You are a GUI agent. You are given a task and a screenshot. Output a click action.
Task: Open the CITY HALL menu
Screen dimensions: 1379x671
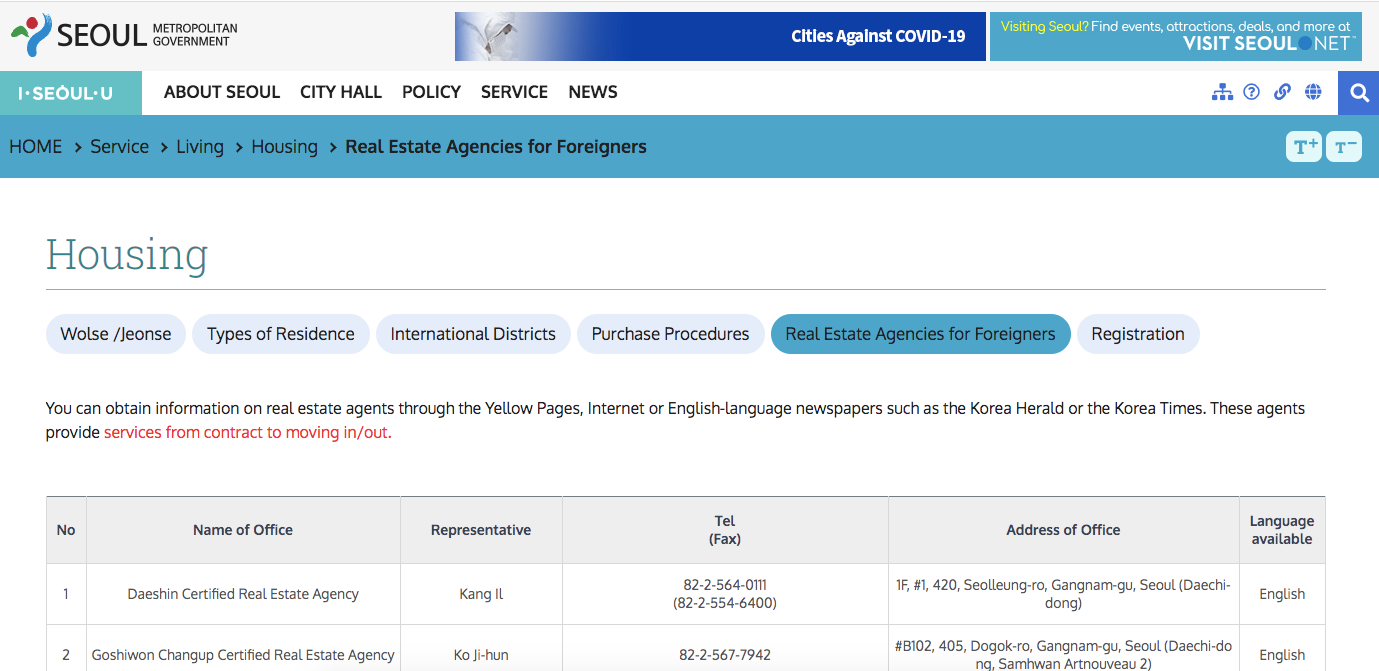click(340, 92)
